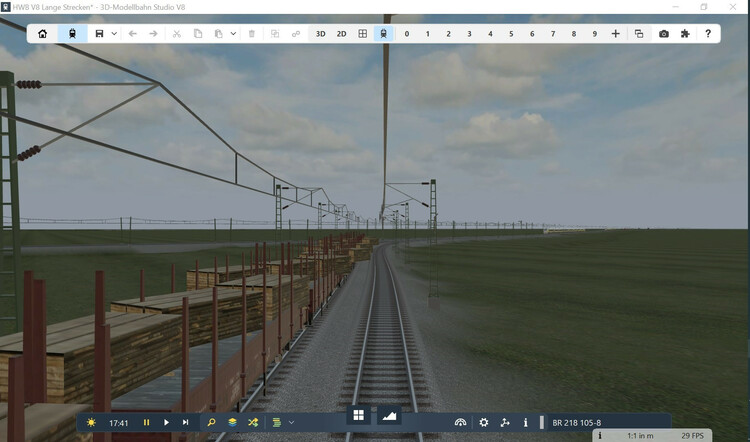Expand the list dropdown in bottom bar
750x442 pixels.
[291, 423]
